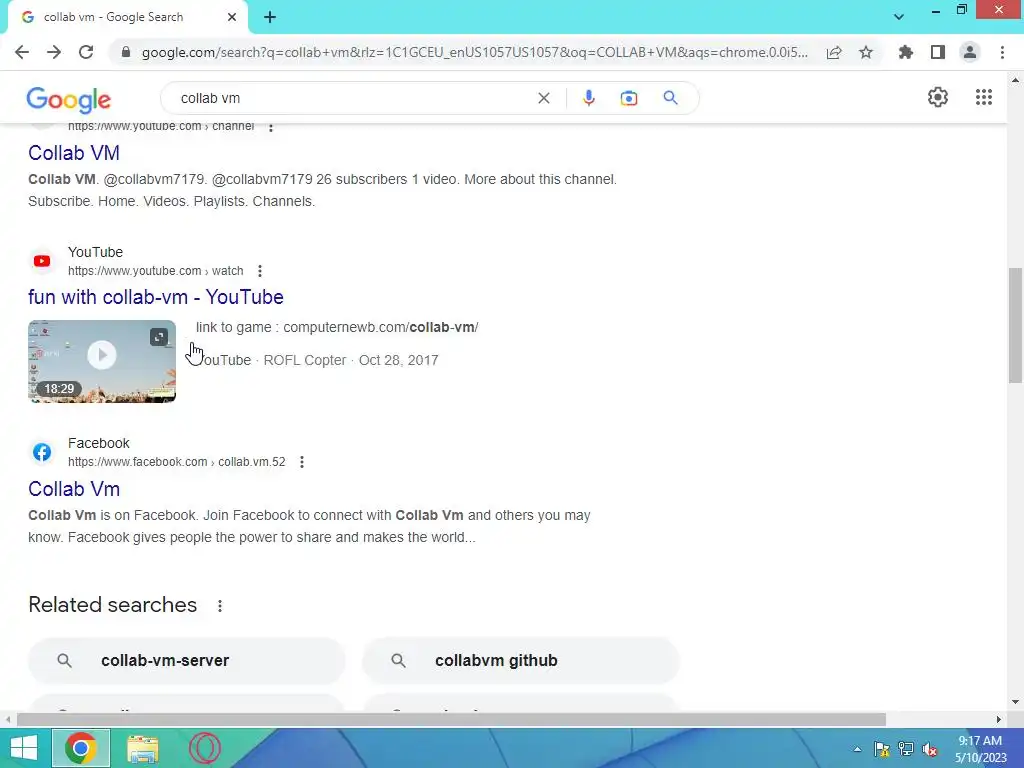Toggle Chrome side panel
Screen dimensions: 1024x768
(x=938, y=52)
